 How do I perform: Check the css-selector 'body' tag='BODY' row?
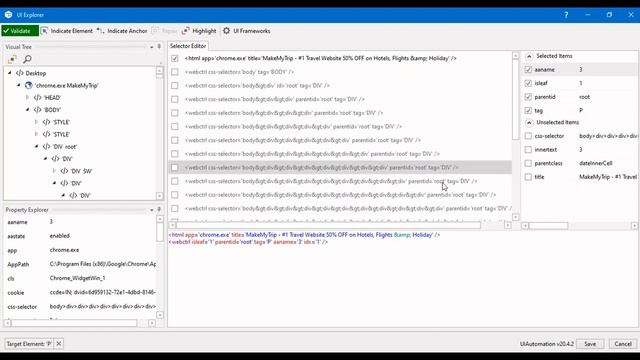coord(175,72)
